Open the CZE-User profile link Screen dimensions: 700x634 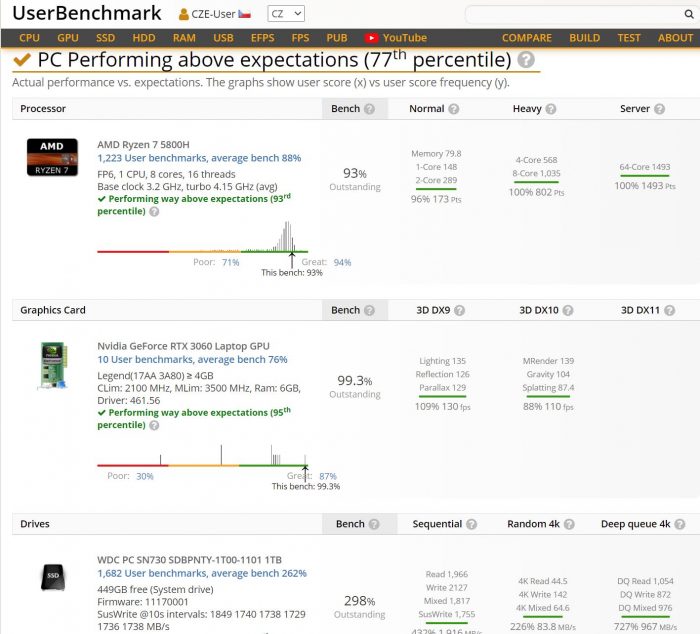214,14
